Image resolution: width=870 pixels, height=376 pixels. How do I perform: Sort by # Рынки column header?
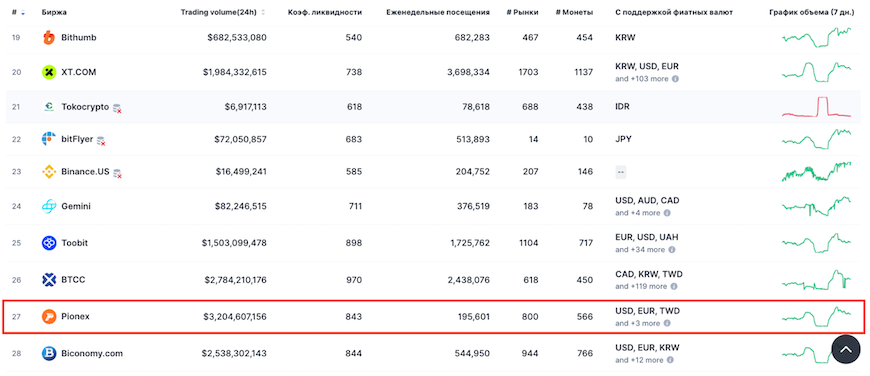[522, 12]
